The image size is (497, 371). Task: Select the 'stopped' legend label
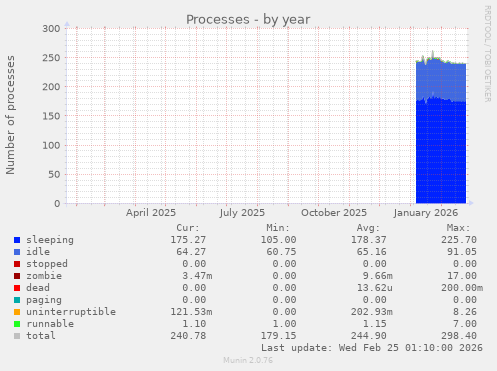pos(47,264)
